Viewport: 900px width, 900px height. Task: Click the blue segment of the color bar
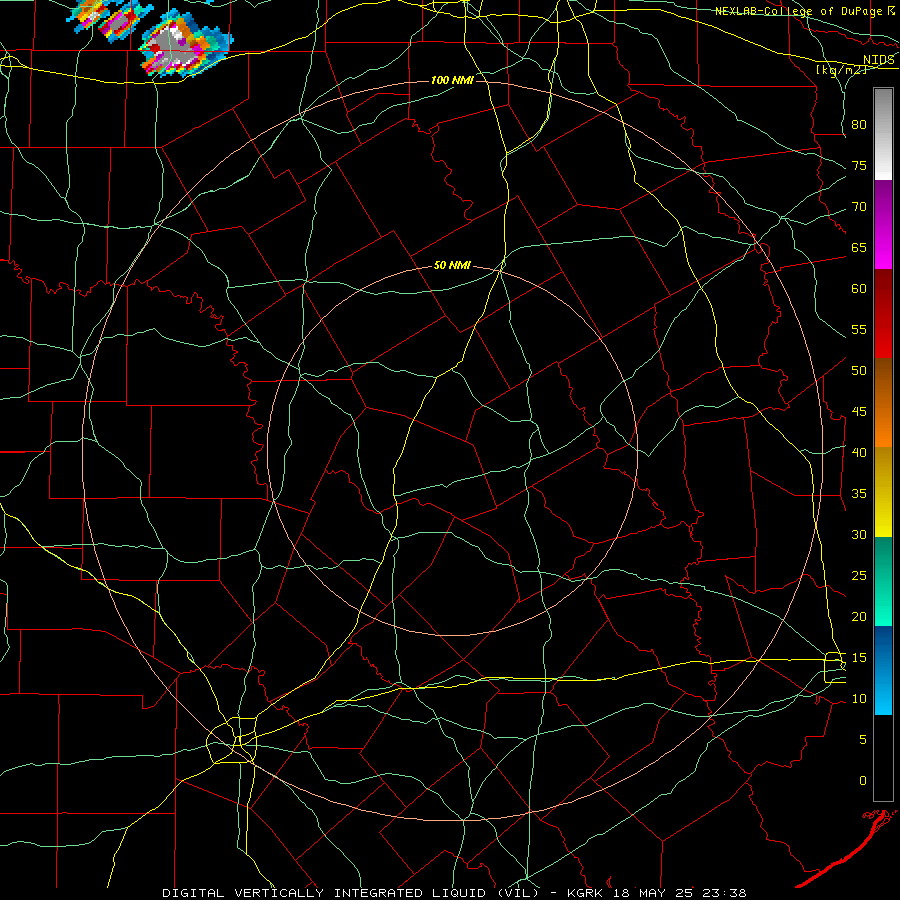click(x=883, y=670)
